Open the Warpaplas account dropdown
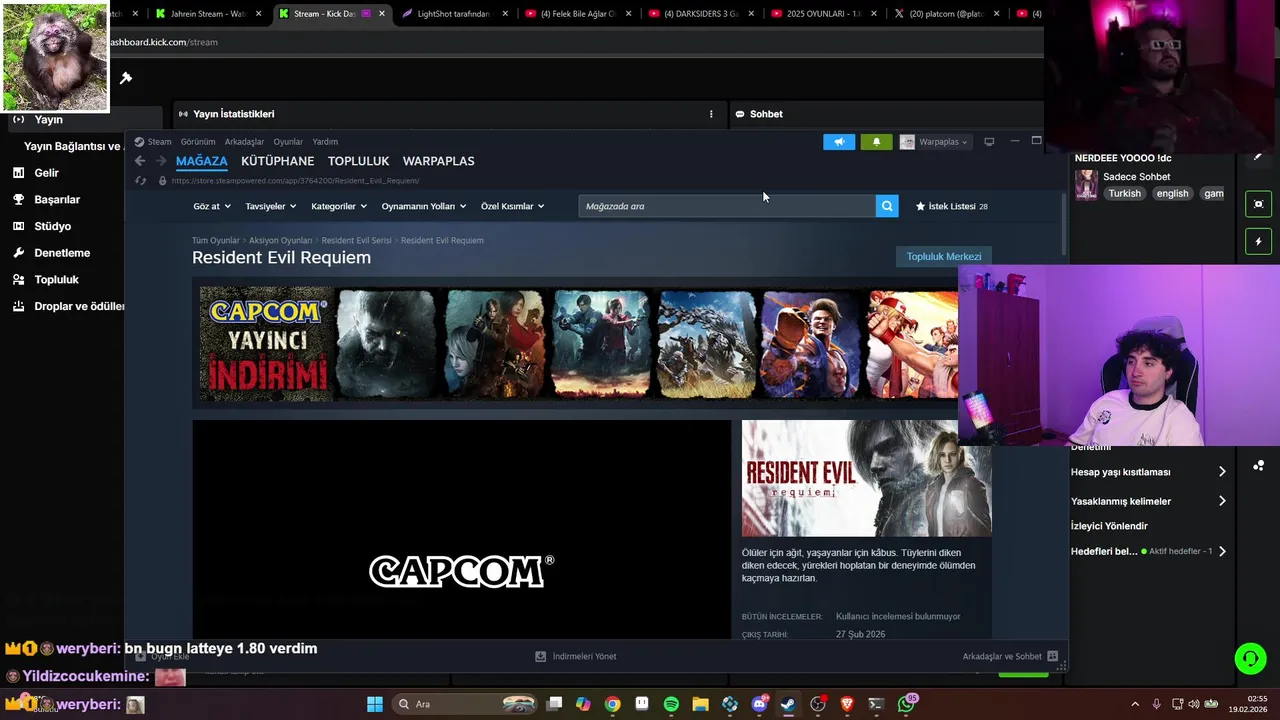1280x720 pixels. (935, 142)
